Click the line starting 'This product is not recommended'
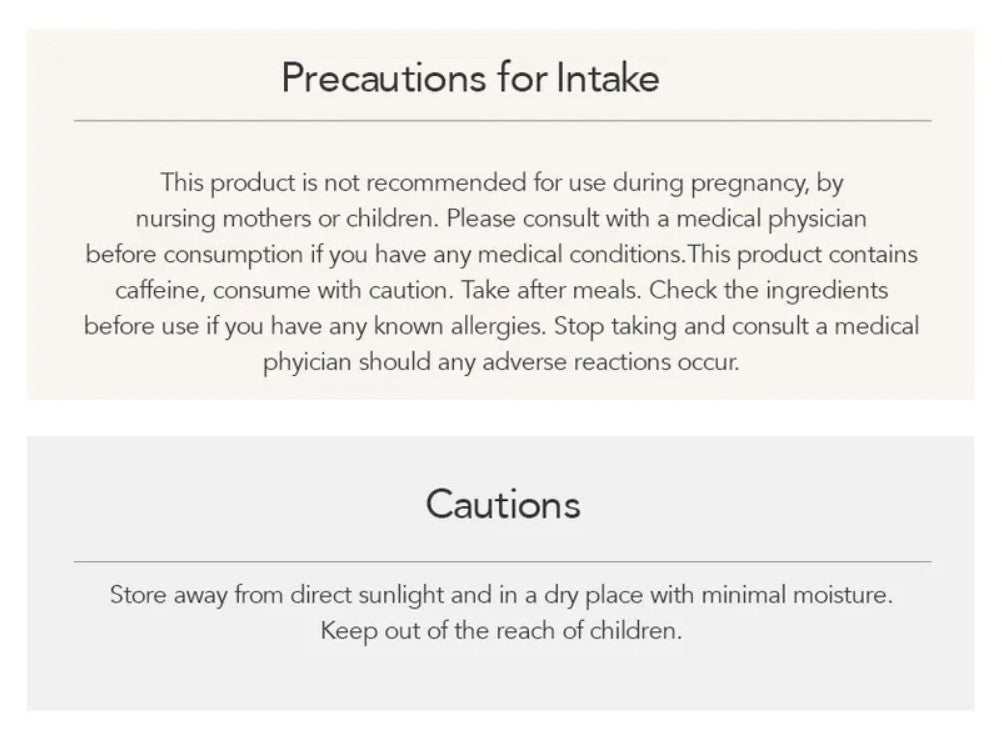1002x738 pixels. tap(502, 183)
